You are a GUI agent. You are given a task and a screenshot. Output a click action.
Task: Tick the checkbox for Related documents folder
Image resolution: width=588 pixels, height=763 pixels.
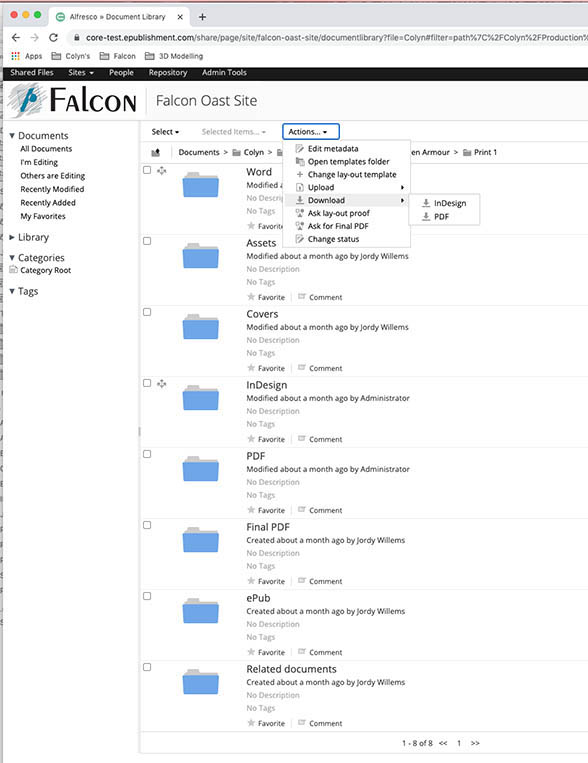(147, 668)
